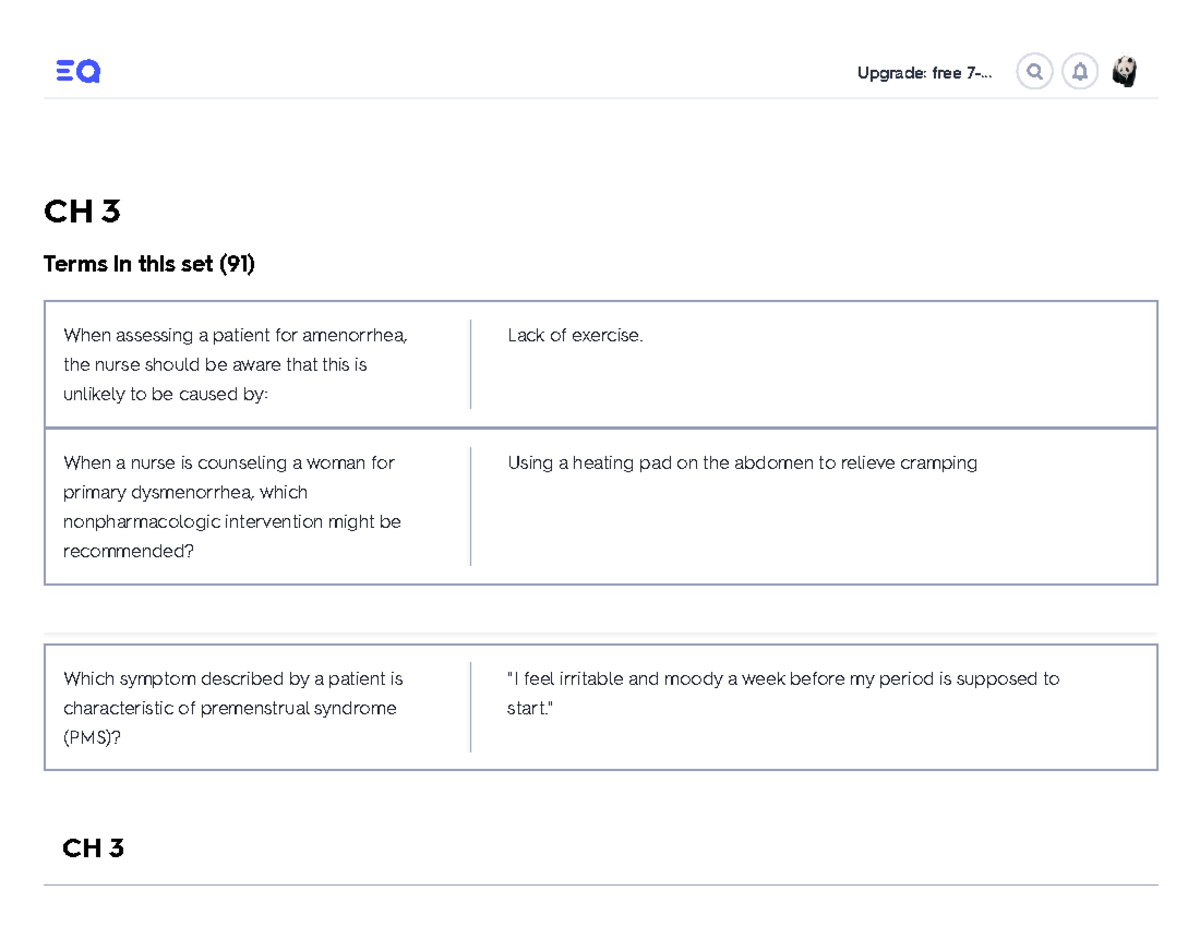Select the bell icon next to search
1200x927 pixels.
coord(1080,71)
